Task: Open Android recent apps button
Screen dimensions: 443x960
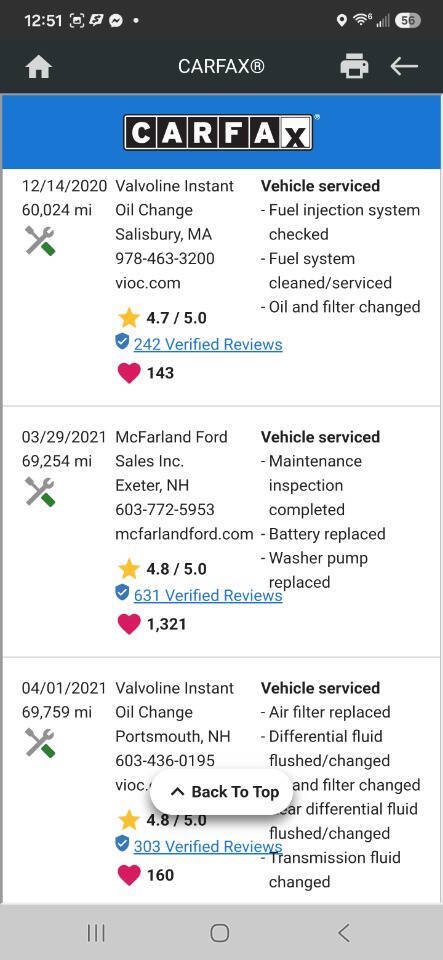Action: click(96, 932)
